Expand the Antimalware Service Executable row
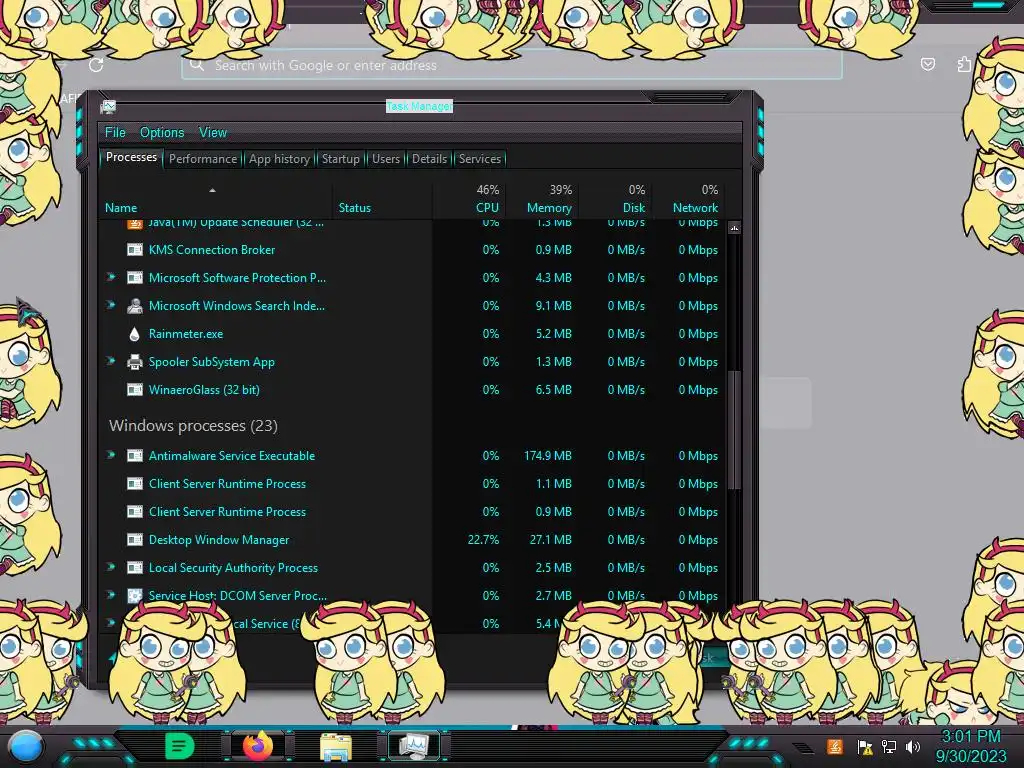This screenshot has height=768, width=1024. pos(111,455)
